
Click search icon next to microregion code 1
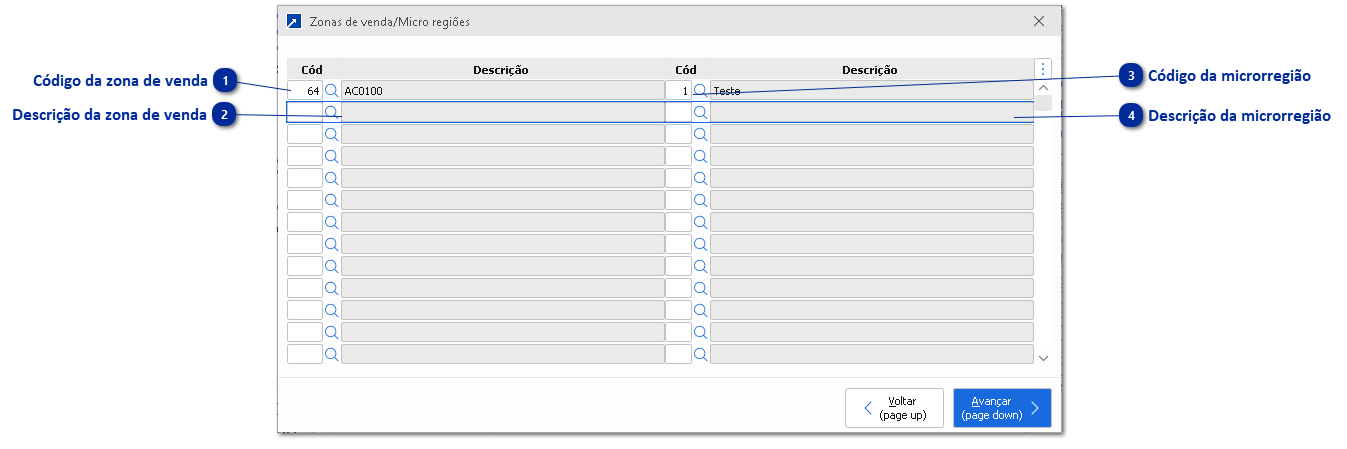coord(700,91)
